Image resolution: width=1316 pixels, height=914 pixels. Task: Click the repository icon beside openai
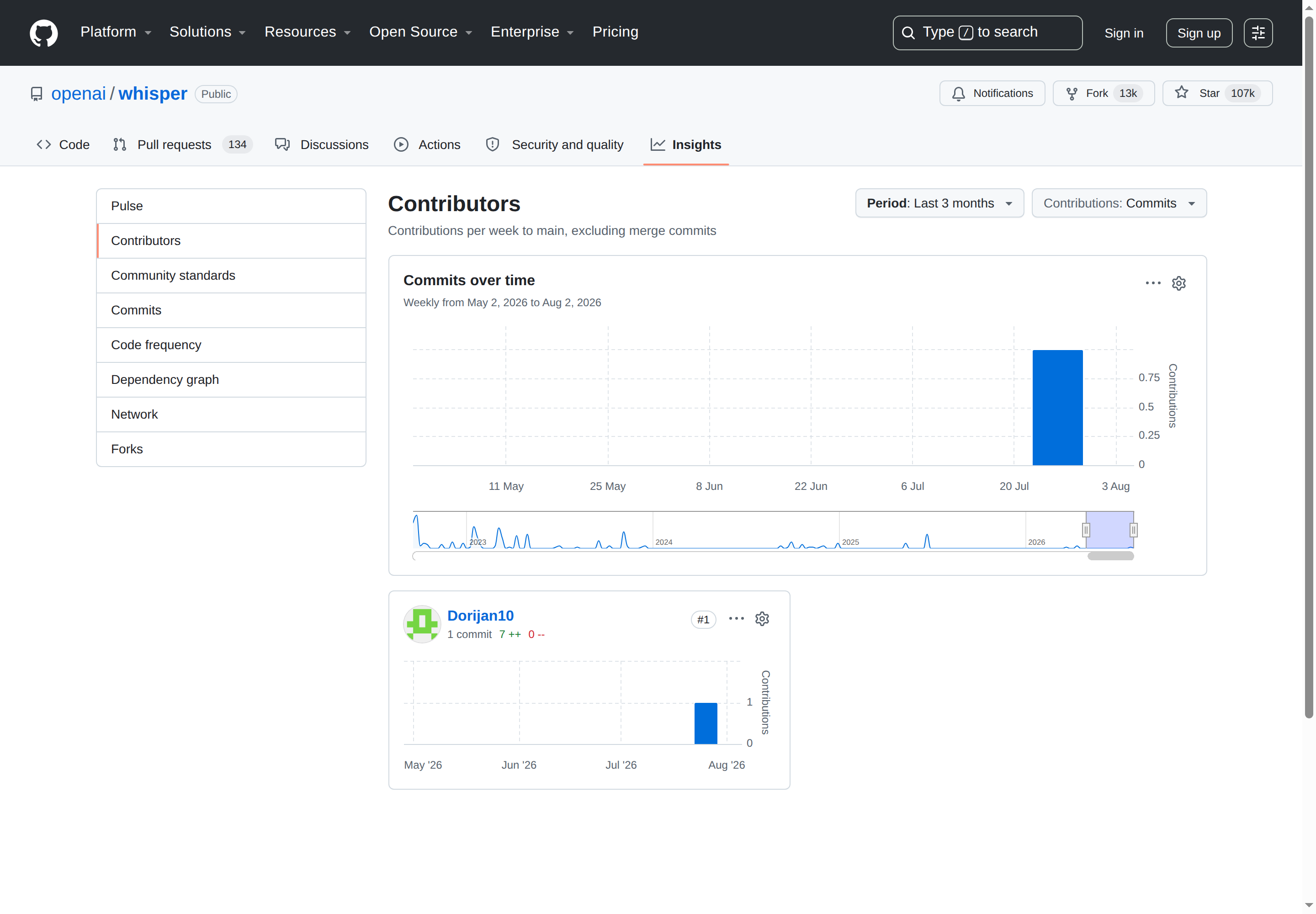pos(37,94)
